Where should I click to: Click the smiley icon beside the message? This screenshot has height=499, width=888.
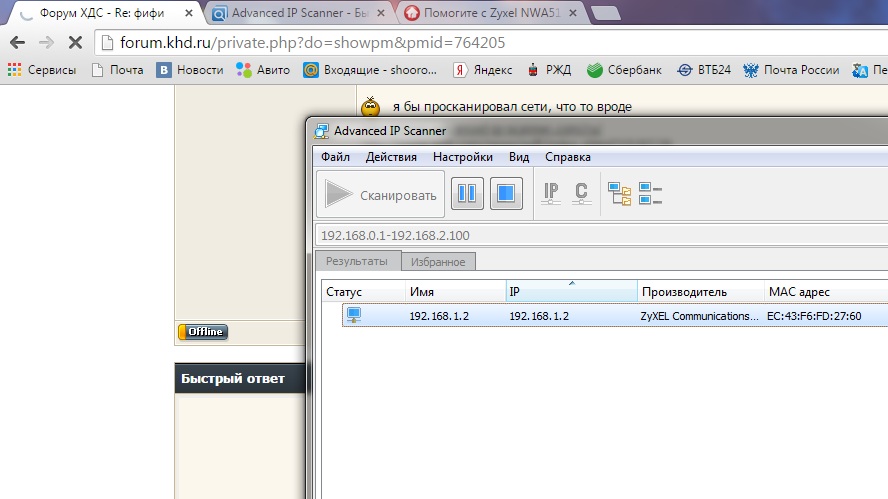pyautogui.click(x=370, y=106)
